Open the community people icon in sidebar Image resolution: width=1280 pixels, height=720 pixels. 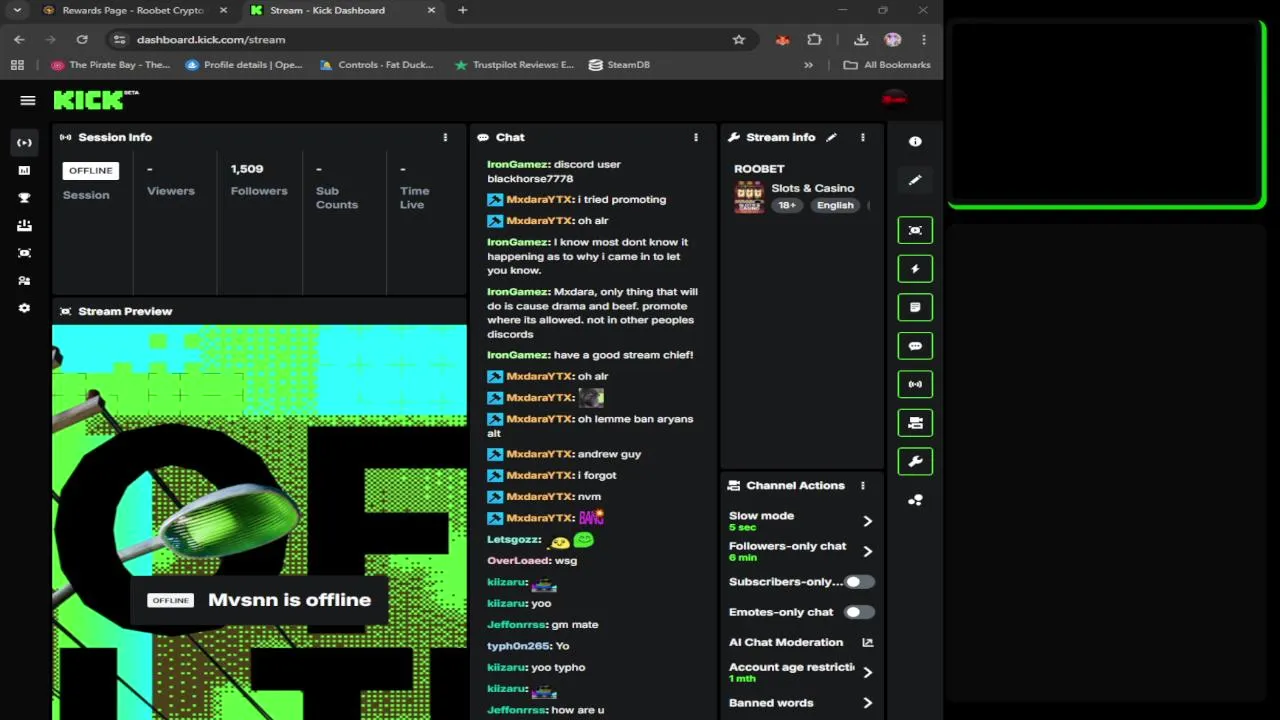click(24, 281)
